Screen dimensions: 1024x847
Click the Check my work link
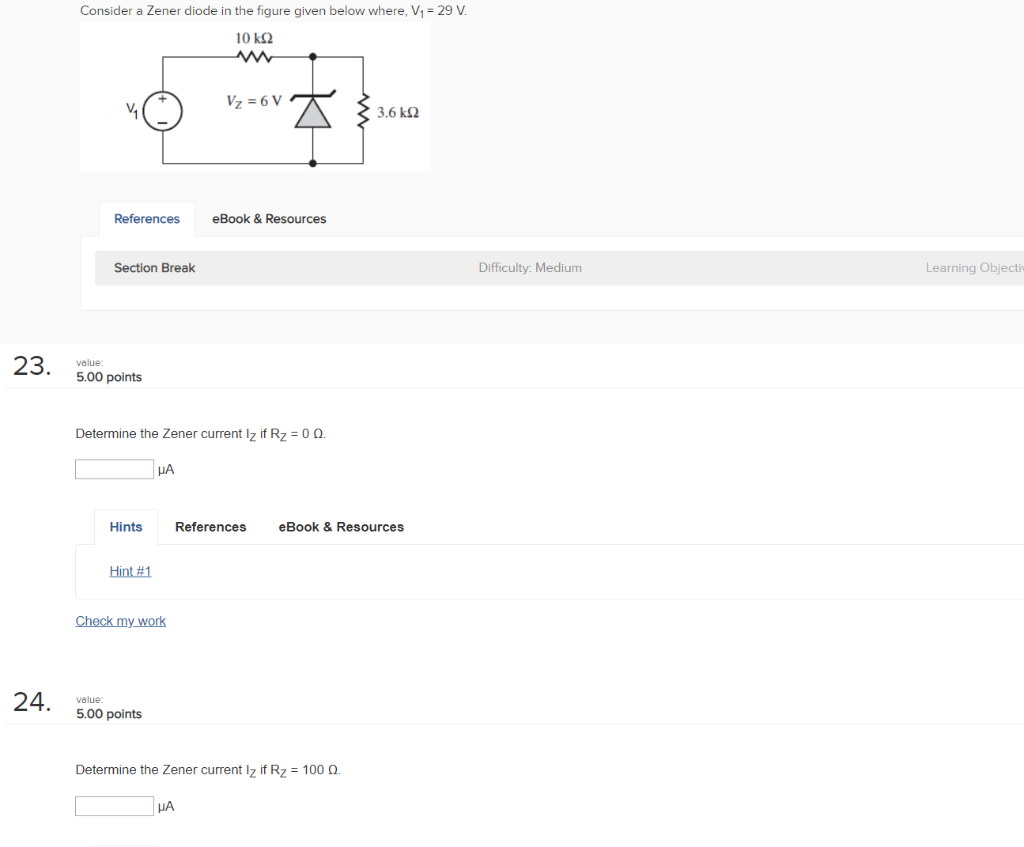(120, 620)
